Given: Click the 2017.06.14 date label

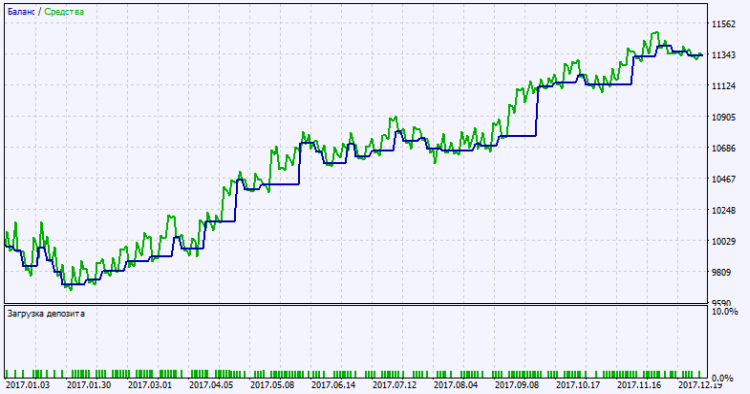Looking at the screenshot, I should (333, 385).
